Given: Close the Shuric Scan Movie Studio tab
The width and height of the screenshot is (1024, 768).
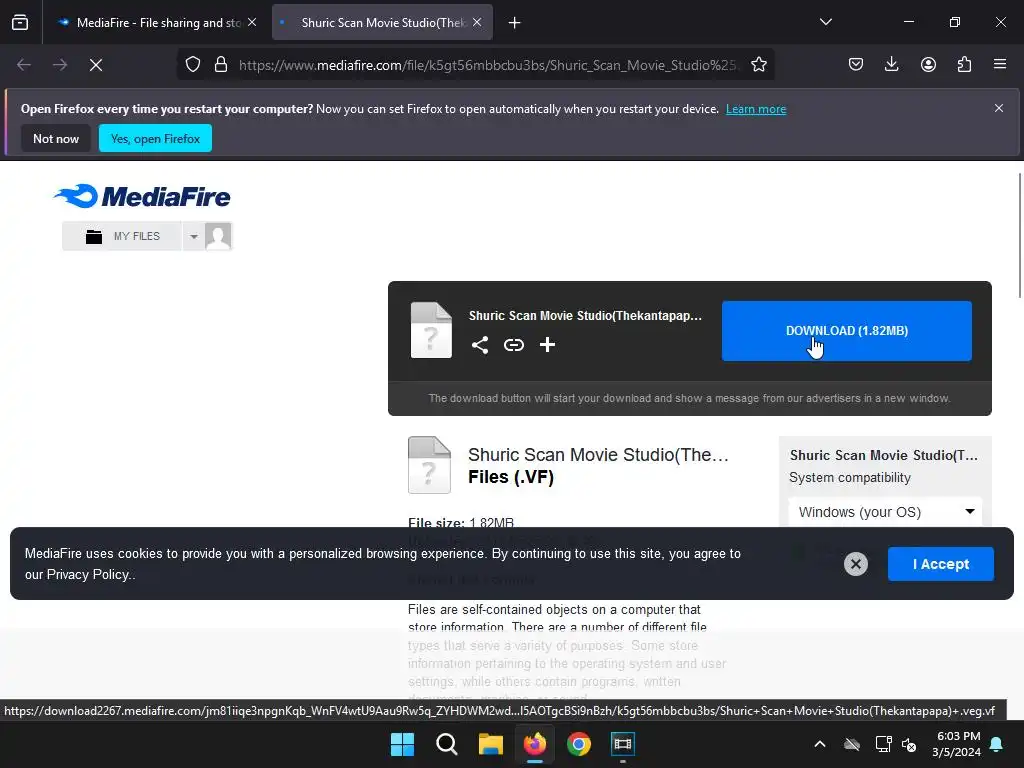Looking at the screenshot, I should point(477,22).
